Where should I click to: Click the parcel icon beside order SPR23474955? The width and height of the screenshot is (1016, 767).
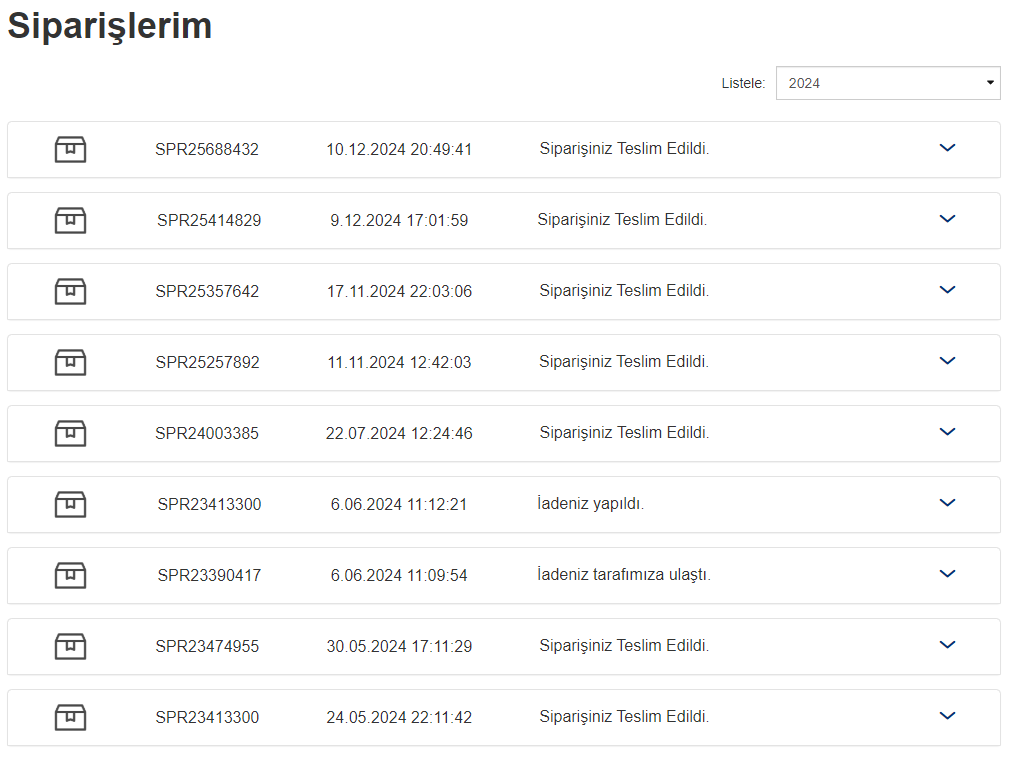70,646
